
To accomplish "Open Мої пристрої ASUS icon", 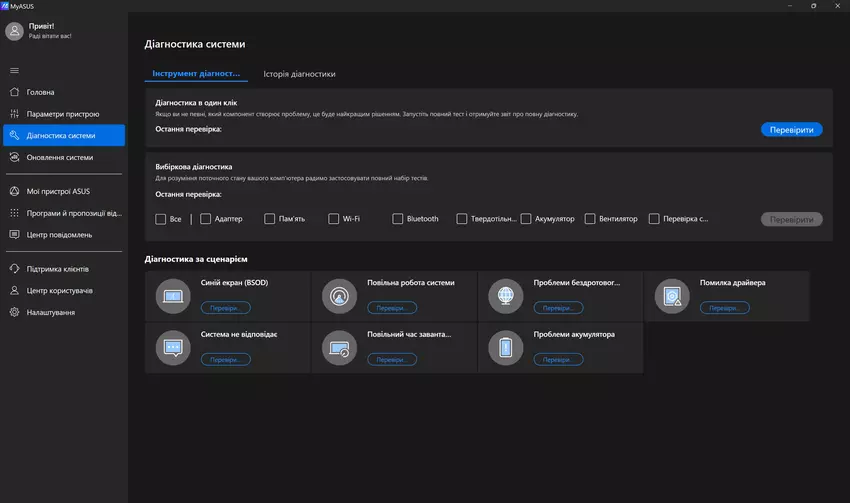I will click(x=14, y=191).
